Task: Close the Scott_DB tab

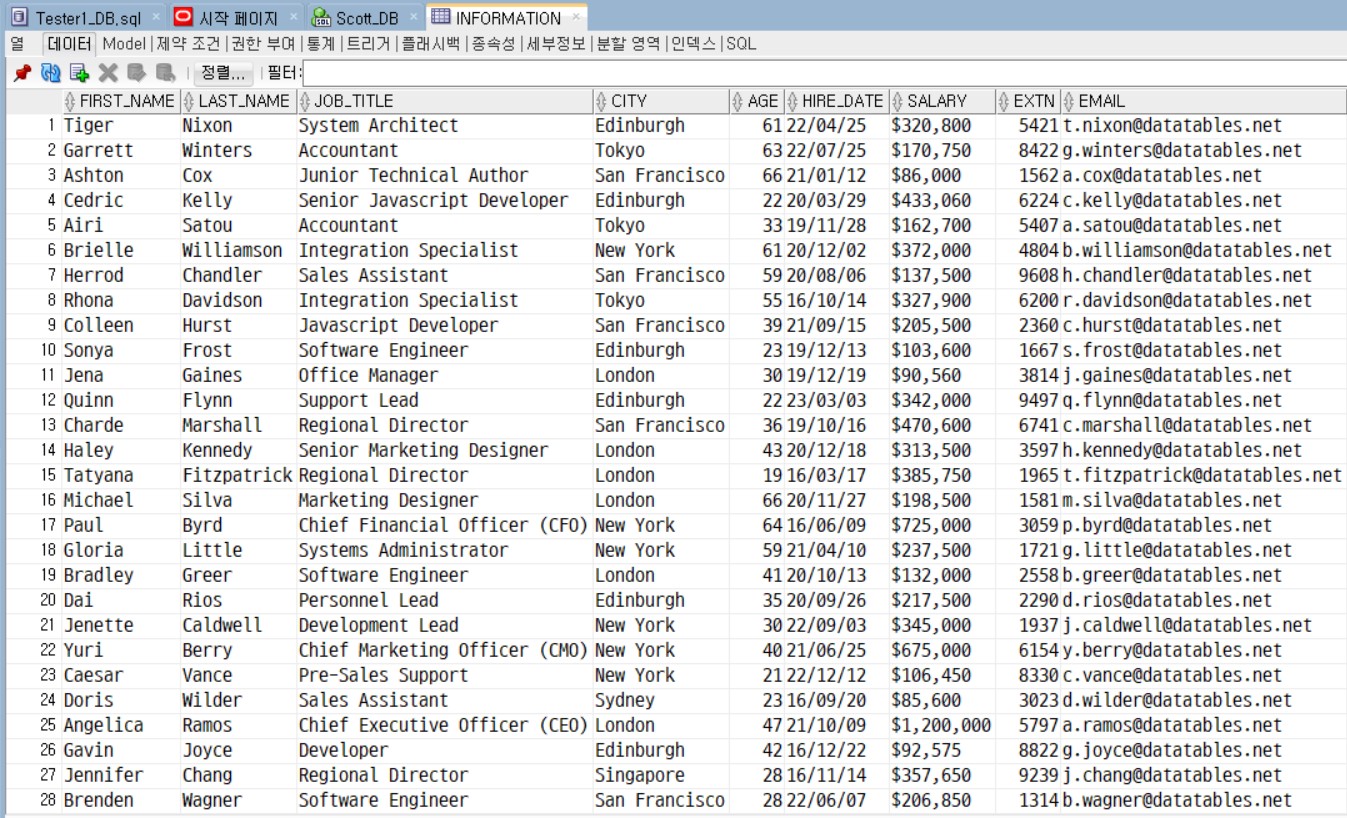Action: pyautogui.click(x=413, y=18)
